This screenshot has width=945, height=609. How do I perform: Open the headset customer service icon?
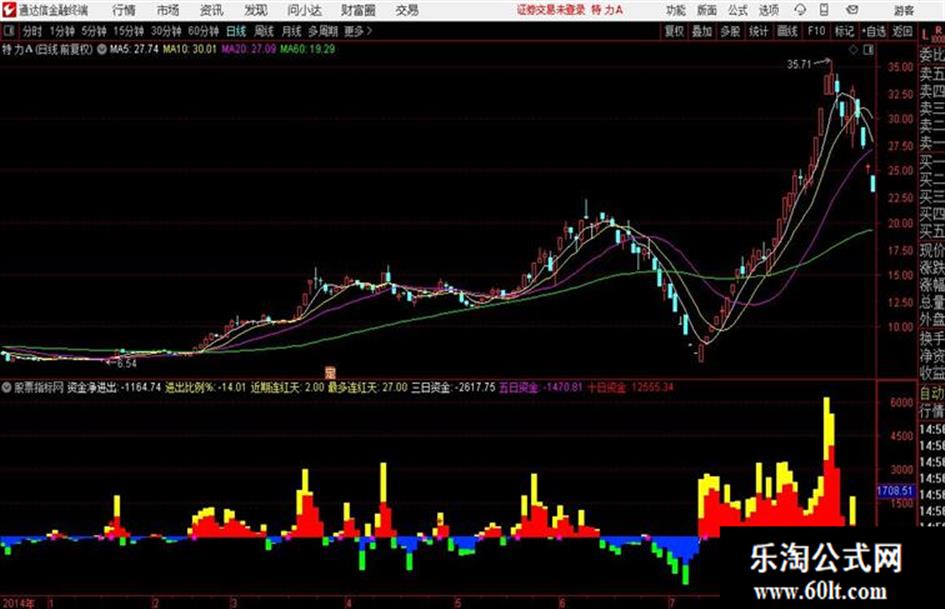[x=800, y=10]
